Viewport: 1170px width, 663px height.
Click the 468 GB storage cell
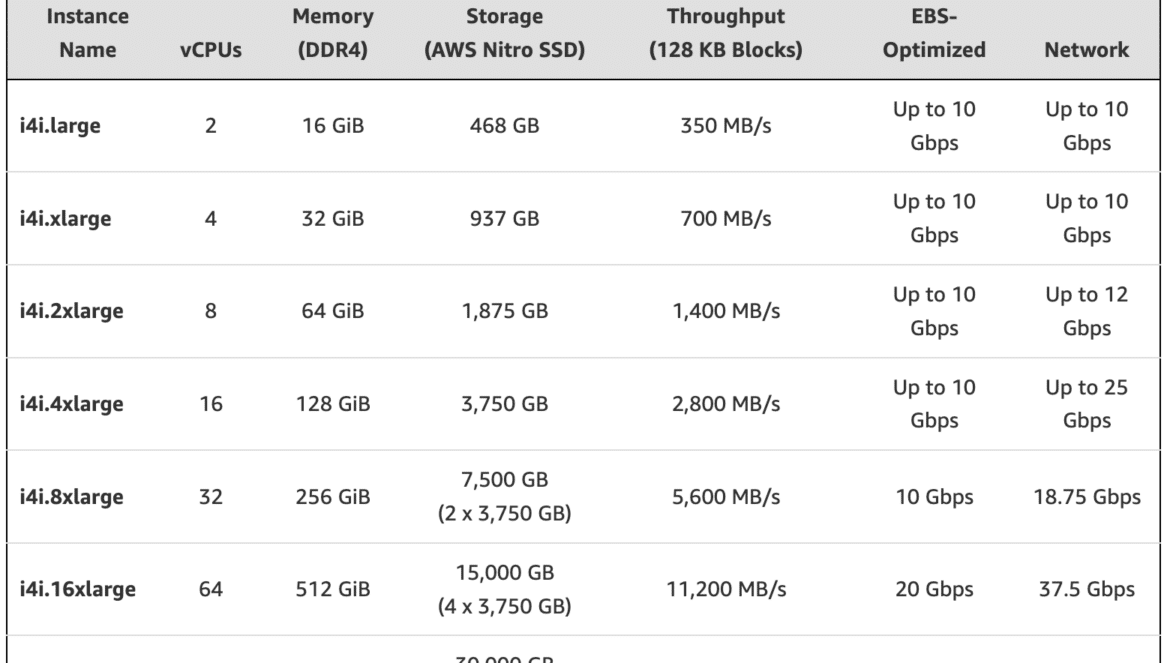pyautogui.click(x=504, y=125)
